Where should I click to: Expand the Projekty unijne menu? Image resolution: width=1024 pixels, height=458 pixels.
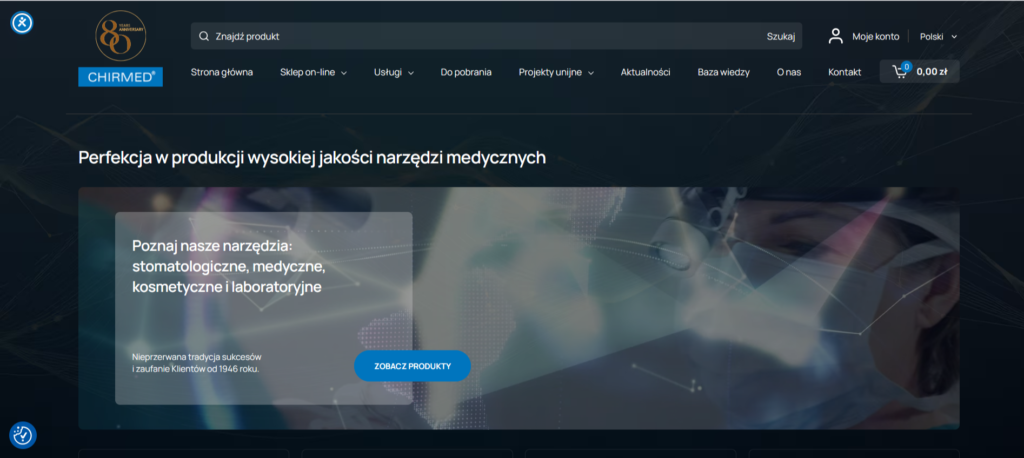(556, 73)
